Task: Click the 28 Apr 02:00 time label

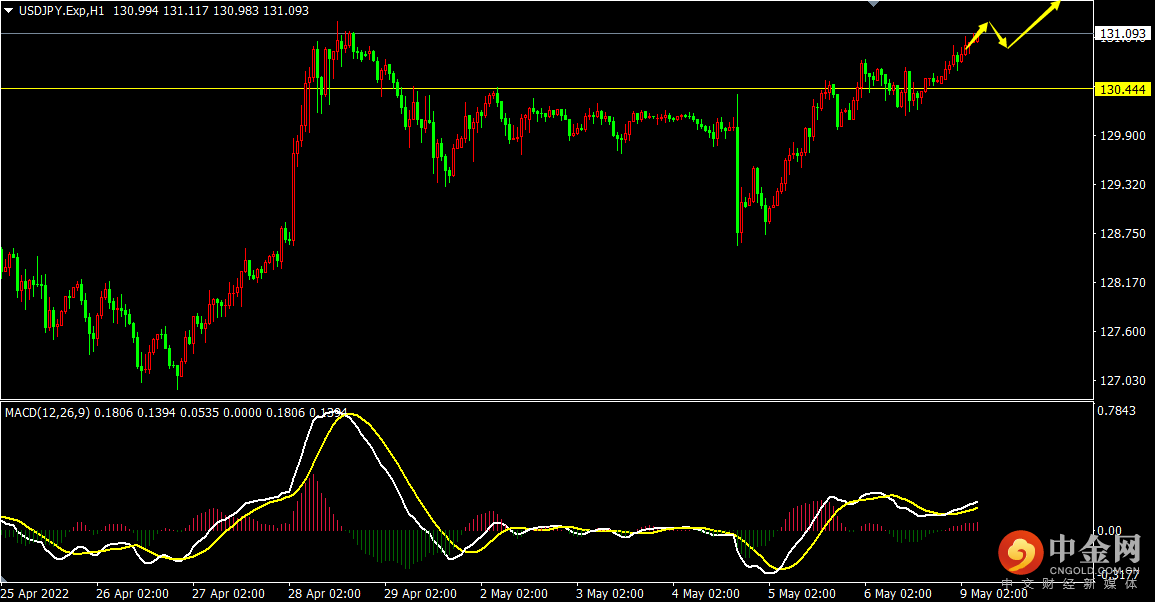Action: [324, 594]
